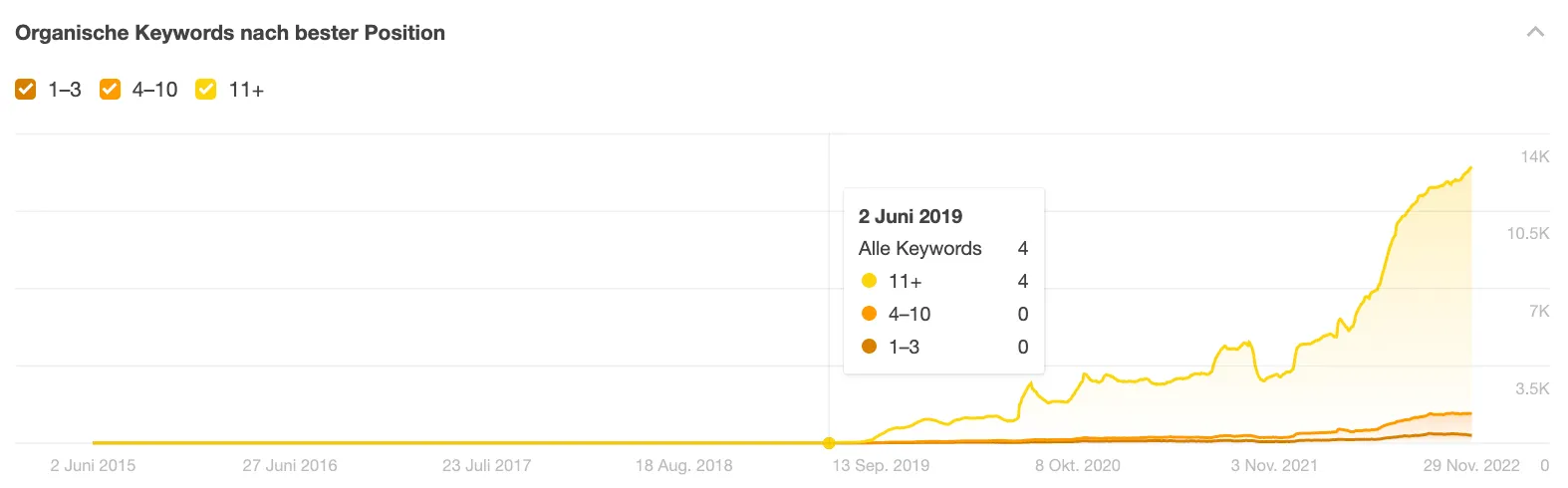Select the 3 Nov. 2021 axis label
The image size is (1568, 488).
1274,465
